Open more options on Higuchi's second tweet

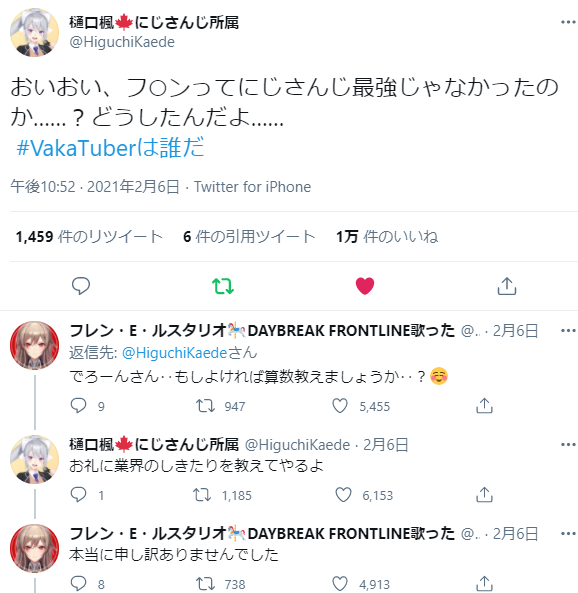[x=568, y=445]
